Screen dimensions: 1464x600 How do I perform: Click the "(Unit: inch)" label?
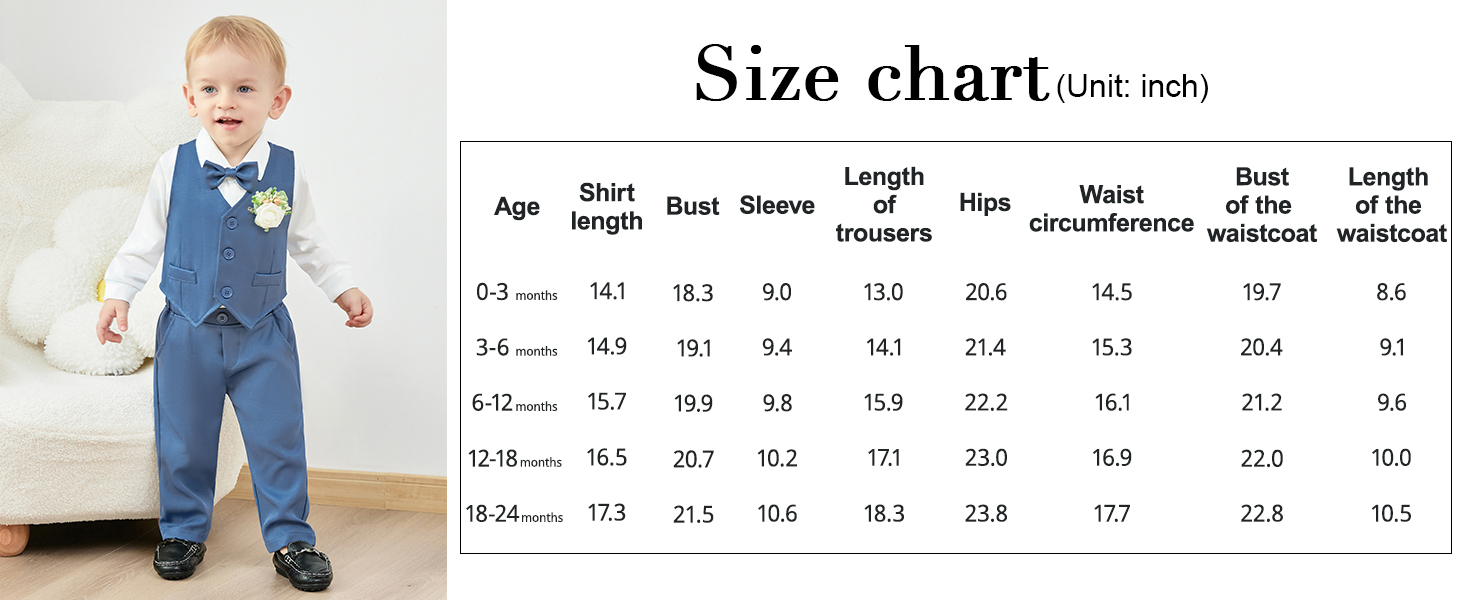pyautogui.click(x=1132, y=87)
